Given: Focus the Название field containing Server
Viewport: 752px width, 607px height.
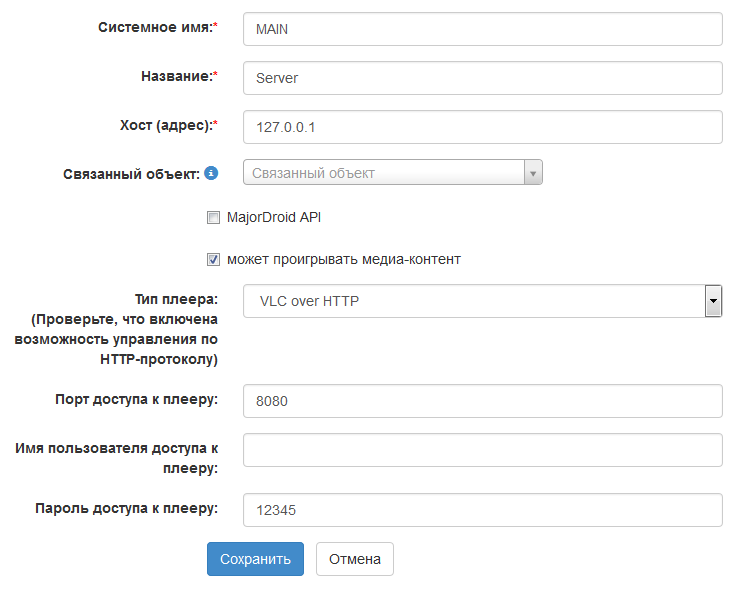Looking at the screenshot, I should [x=482, y=78].
